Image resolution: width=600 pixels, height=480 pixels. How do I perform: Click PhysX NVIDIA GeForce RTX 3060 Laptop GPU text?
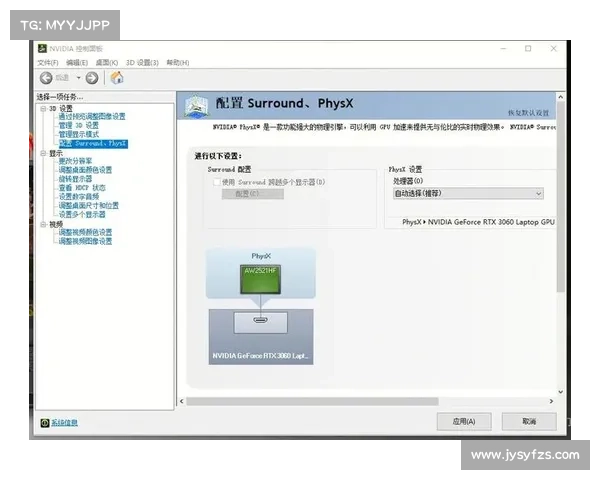pyautogui.click(x=478, y=222)
